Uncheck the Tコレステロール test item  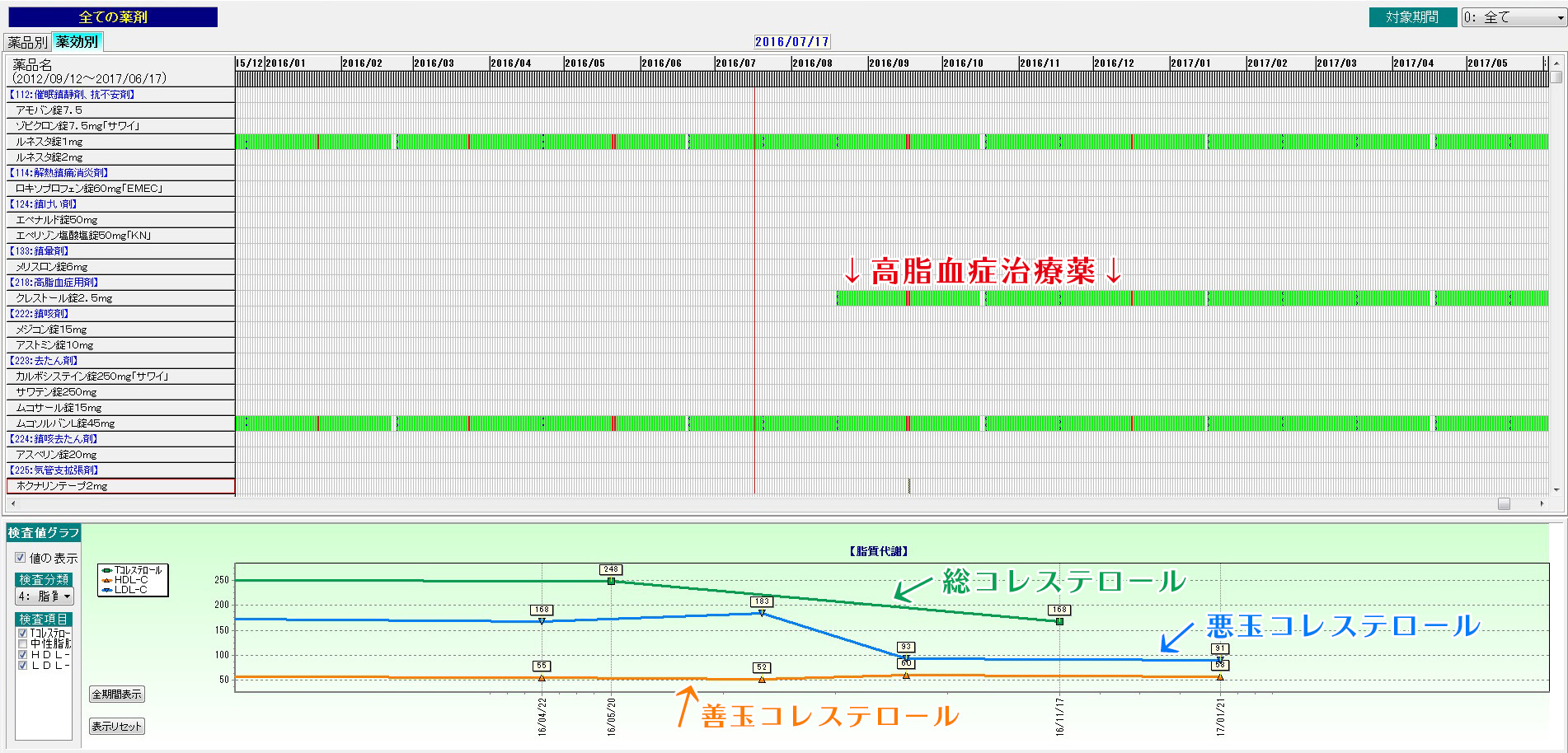22,633
